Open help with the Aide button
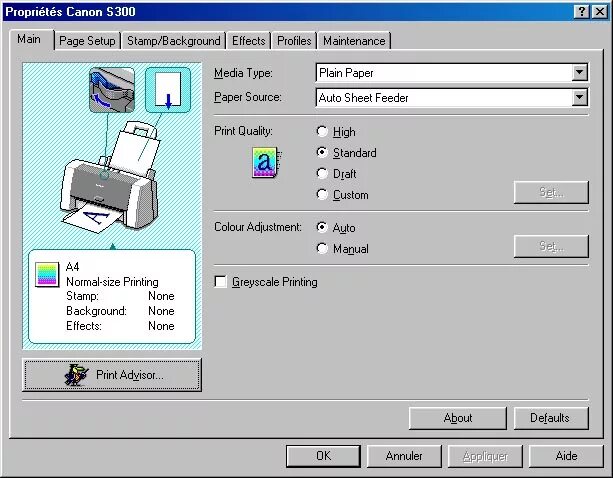This screenshot has height=478, width=613. [x=566, y=456]
